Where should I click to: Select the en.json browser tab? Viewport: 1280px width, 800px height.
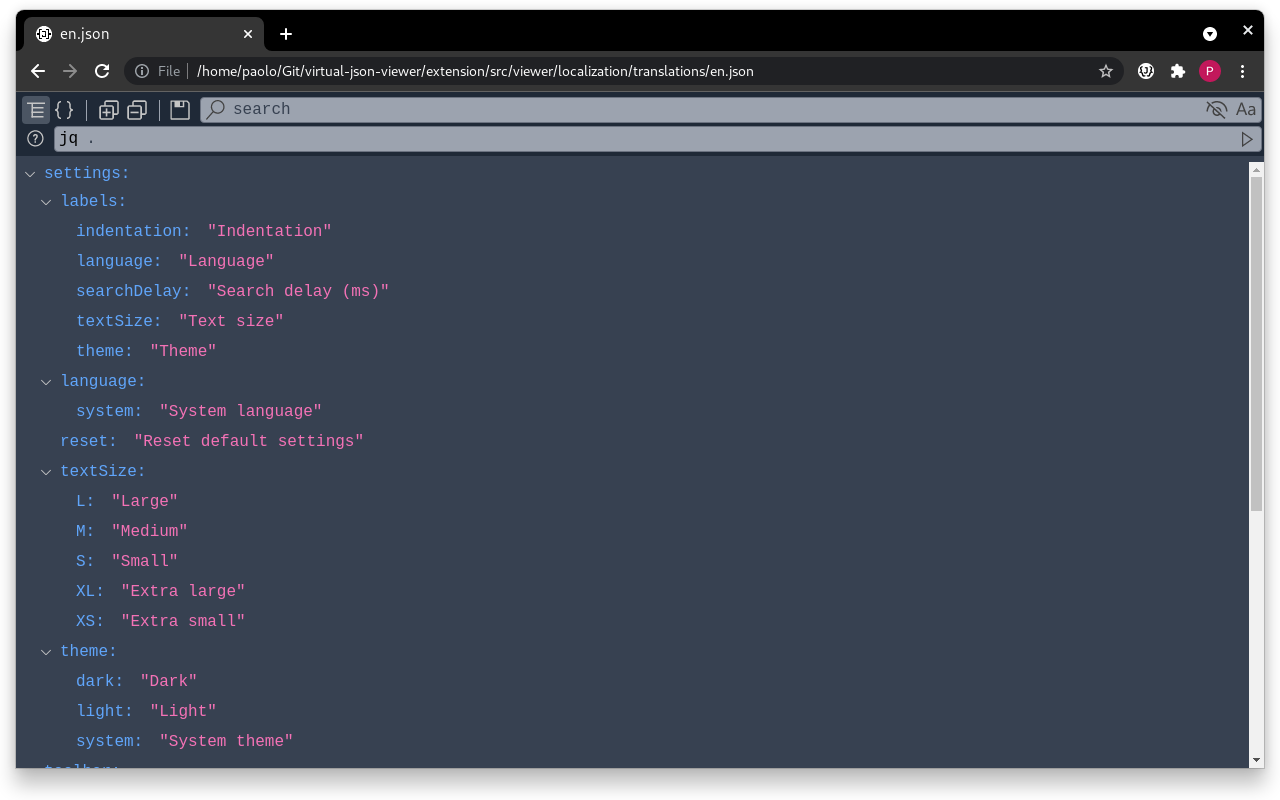[x=140, y=33]
